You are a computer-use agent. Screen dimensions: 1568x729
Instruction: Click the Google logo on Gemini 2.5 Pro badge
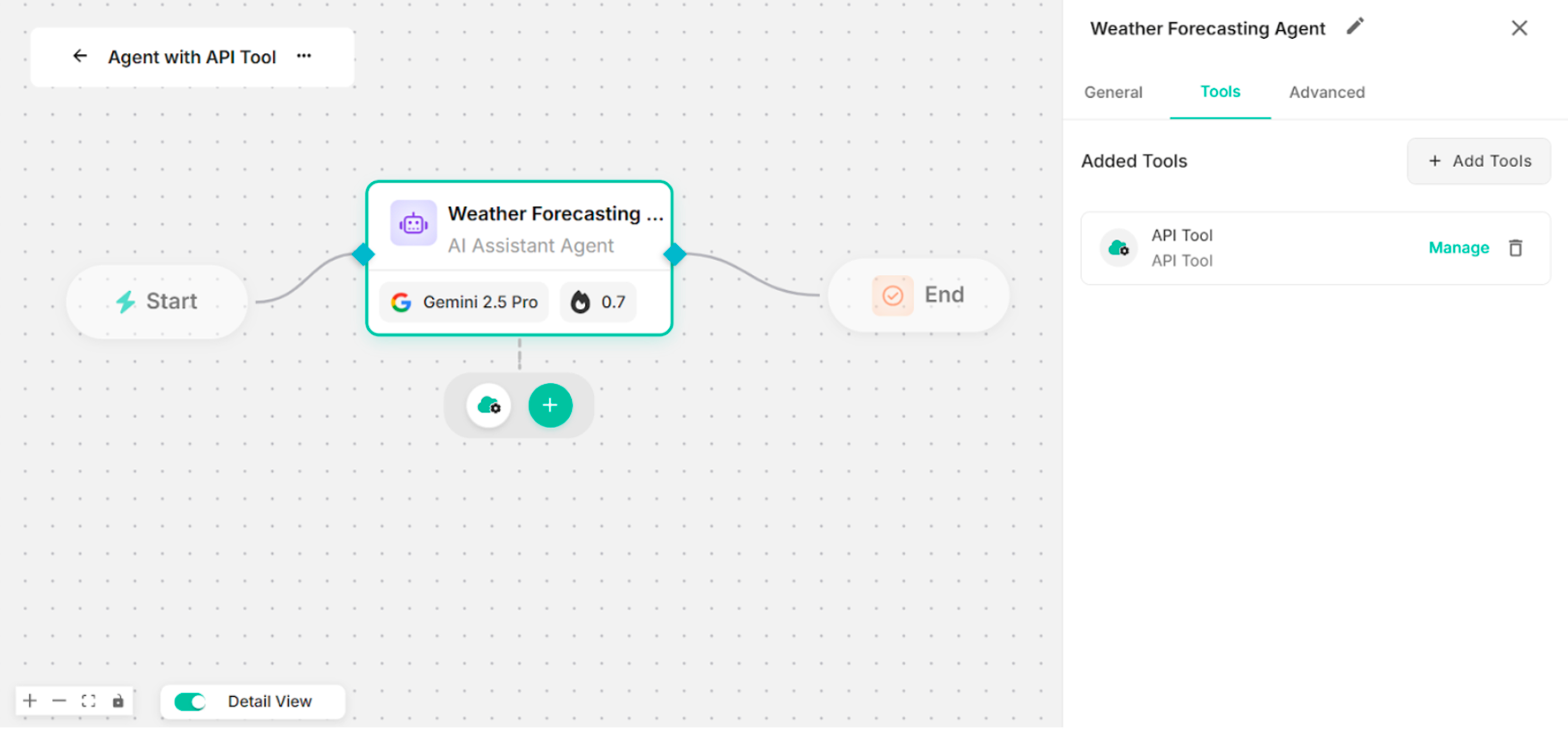coord(402,301)
